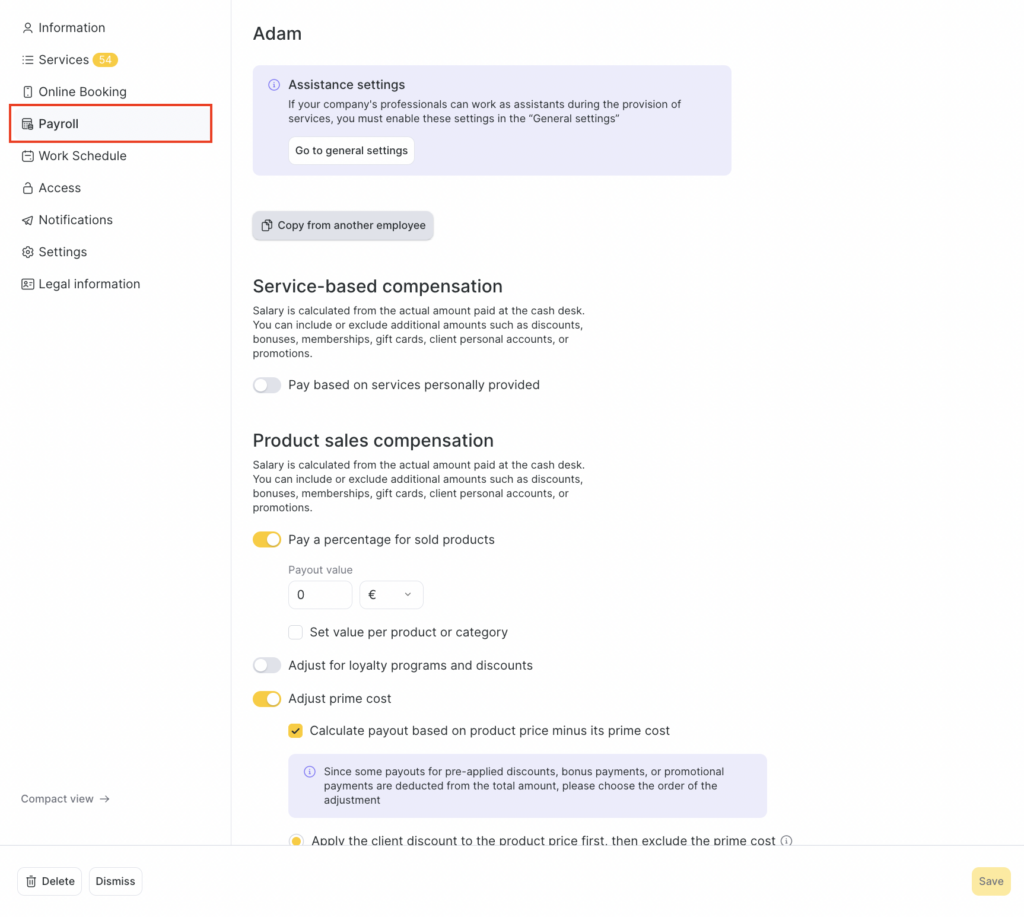Turn off Pay a percentage for sold products
The image size is (1024, 917).
click(267, 540)
